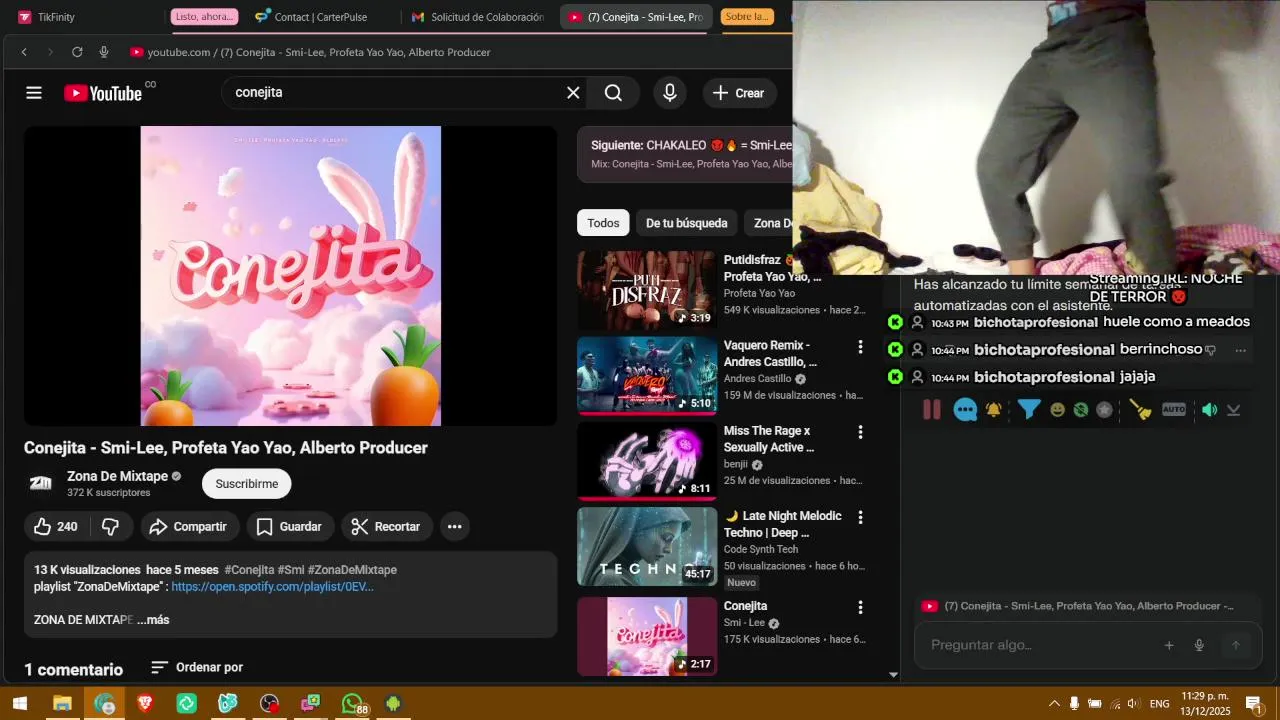Open options dots on berrinchoso message
The width and height of the screenshot is (1280, 720).
click(1241, 350)
